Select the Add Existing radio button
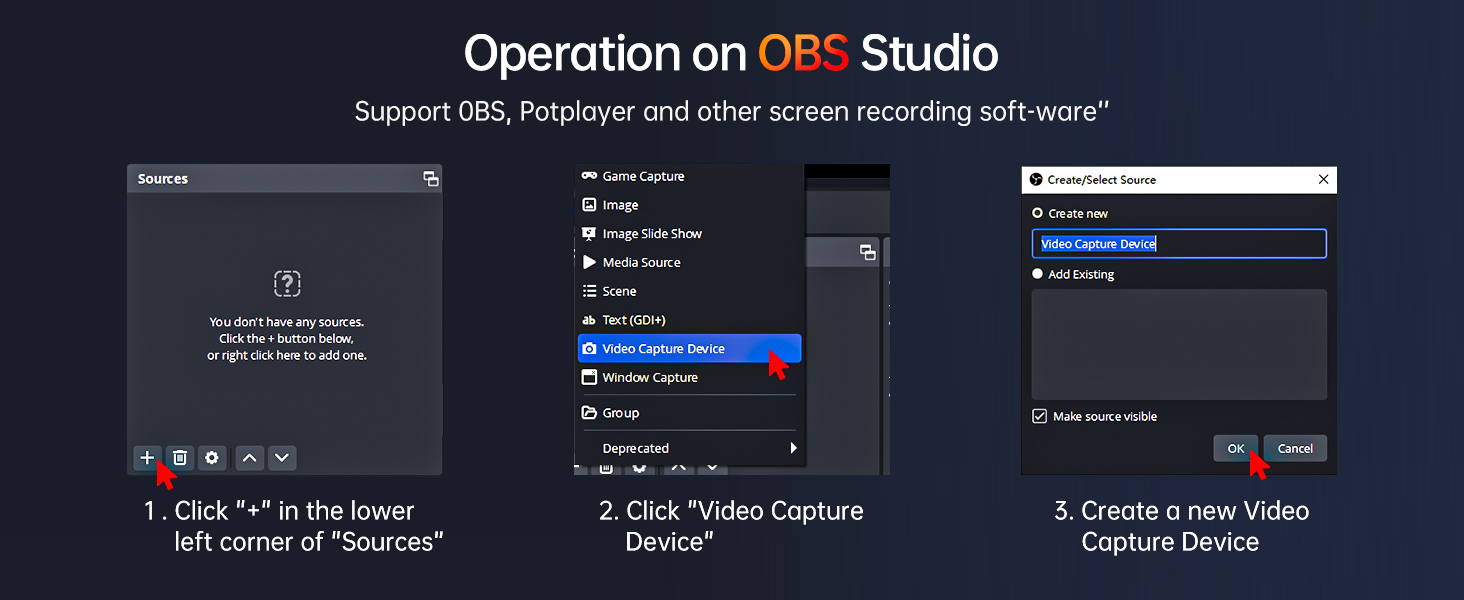The height and width of the screenshot is (600, 1464). point(1036,273)
